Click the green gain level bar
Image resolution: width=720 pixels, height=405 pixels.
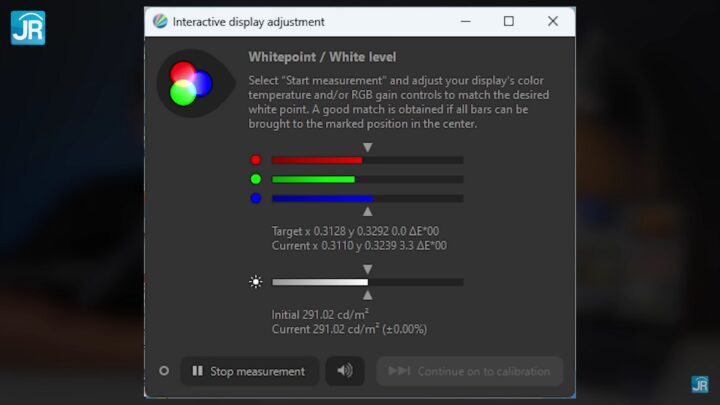click(367, 179)
